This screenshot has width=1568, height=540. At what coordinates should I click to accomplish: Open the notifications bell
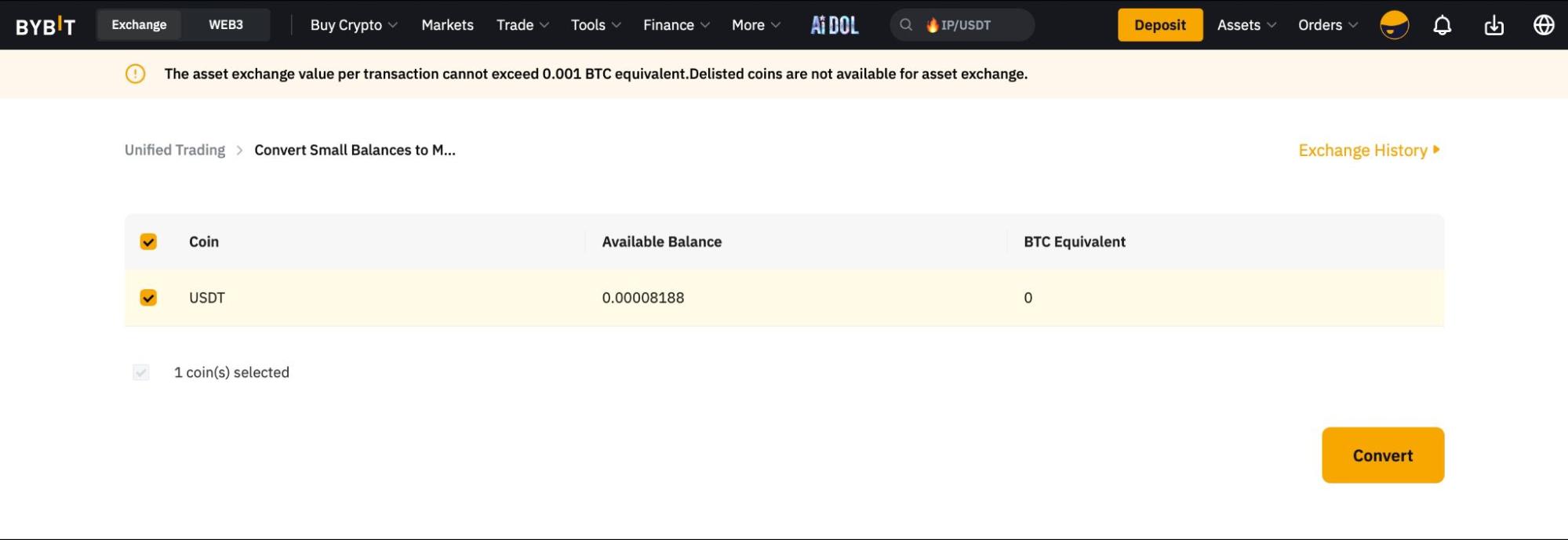(x=1442, y=25)
